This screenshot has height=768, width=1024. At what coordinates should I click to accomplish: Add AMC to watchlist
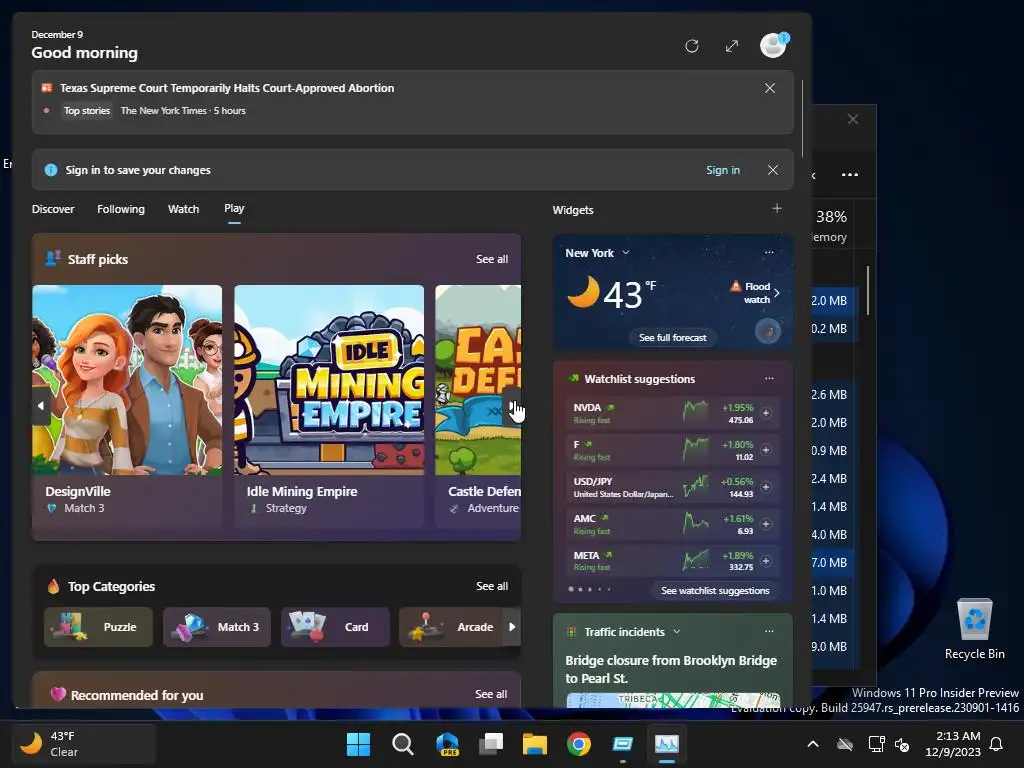coord(765,524)
